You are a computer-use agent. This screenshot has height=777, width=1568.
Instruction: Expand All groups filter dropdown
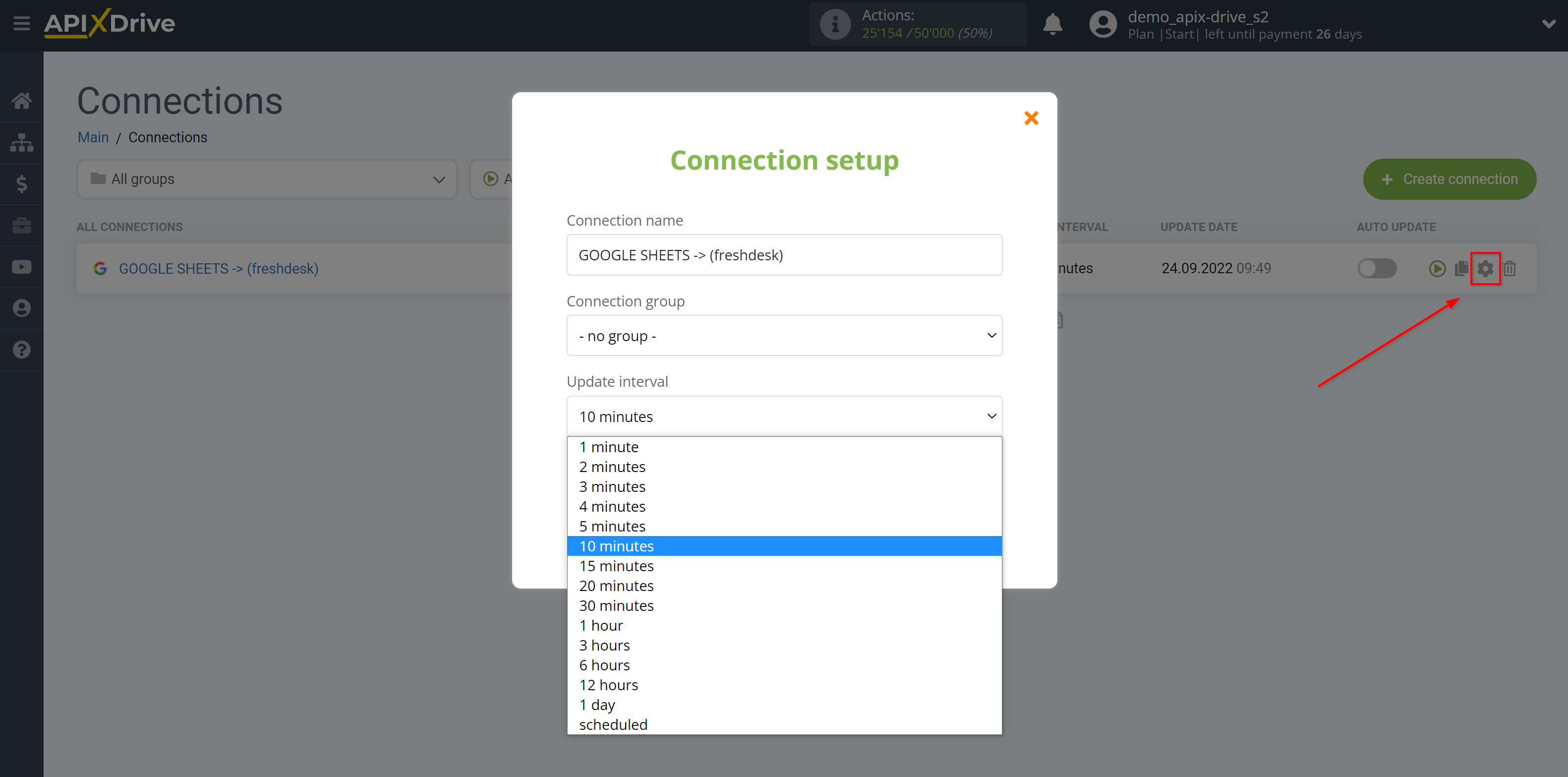point(437,179)
